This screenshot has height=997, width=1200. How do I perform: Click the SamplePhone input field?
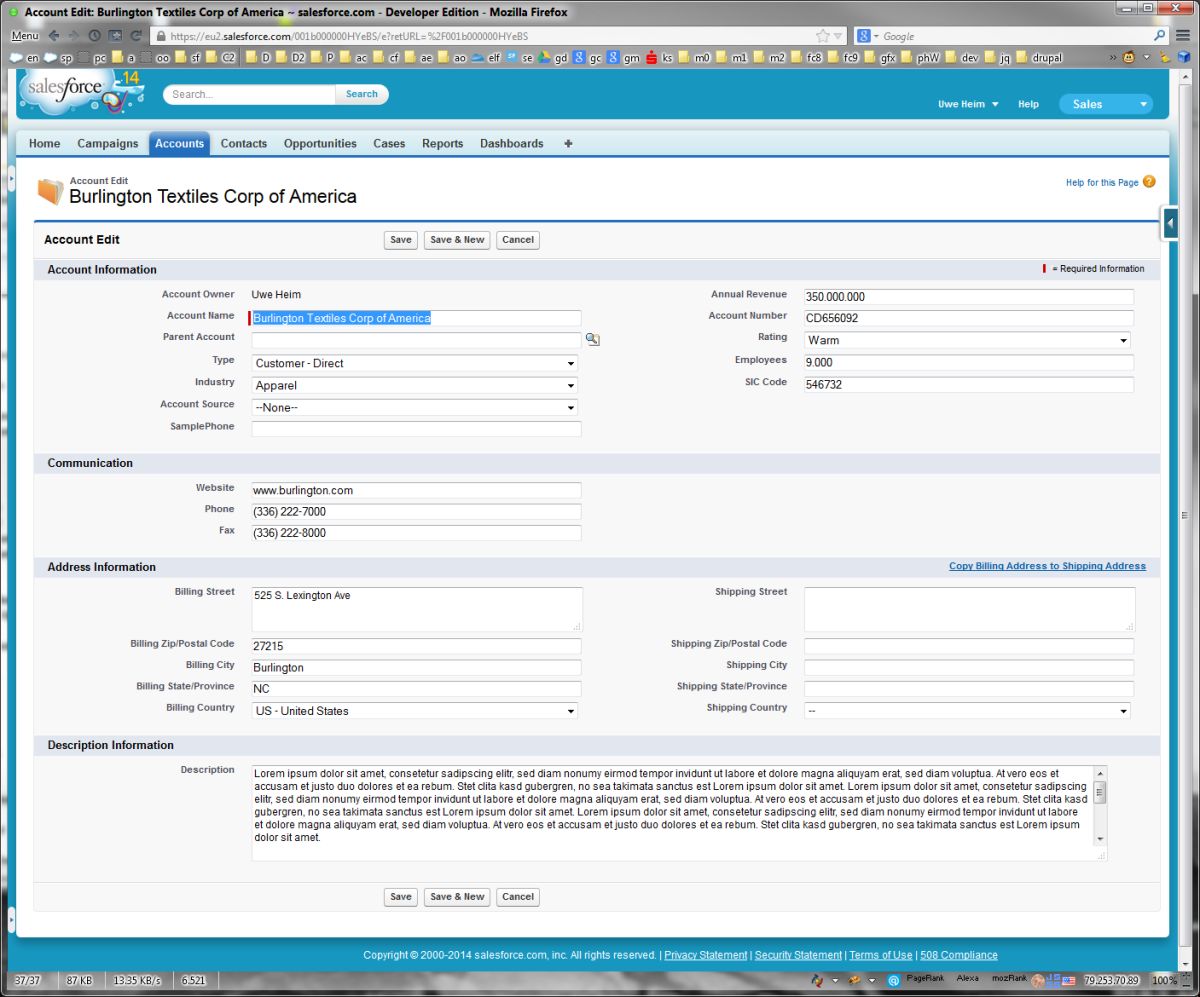pyautogui.click(x=416, y=429)
